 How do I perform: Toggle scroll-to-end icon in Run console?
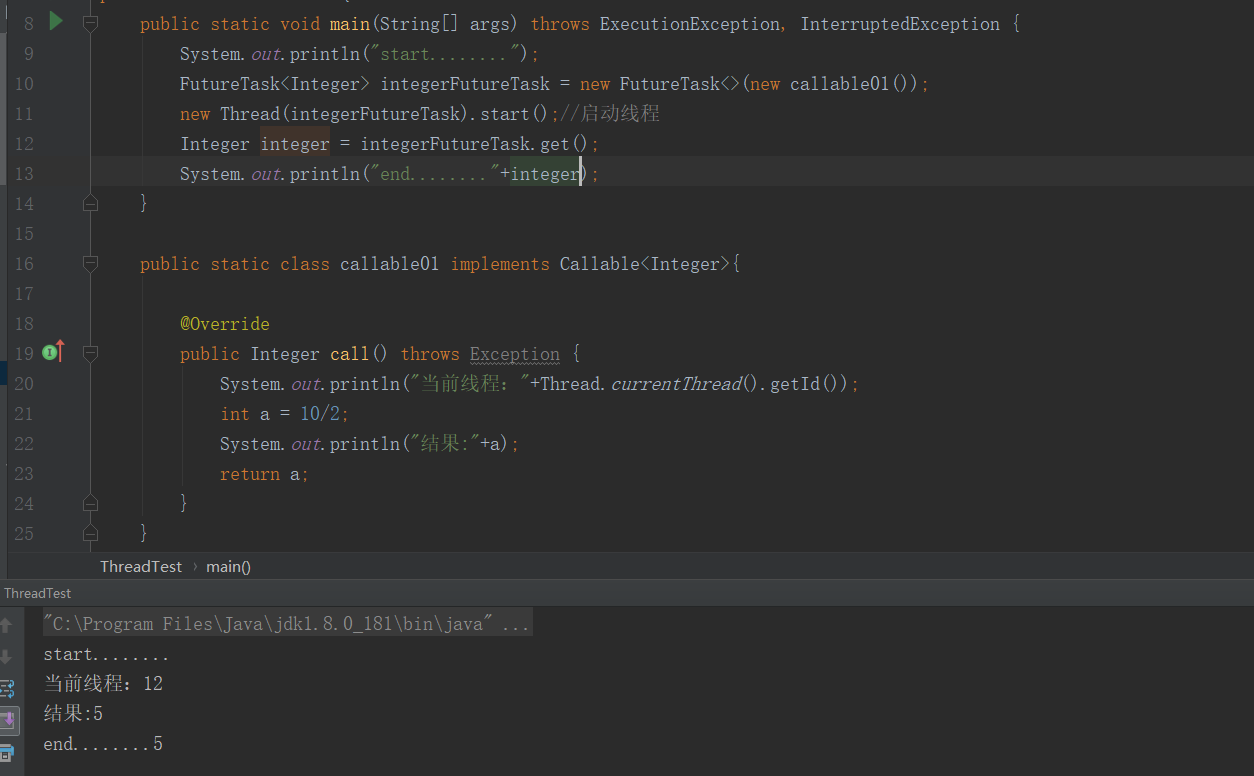[x=7, y=720]
